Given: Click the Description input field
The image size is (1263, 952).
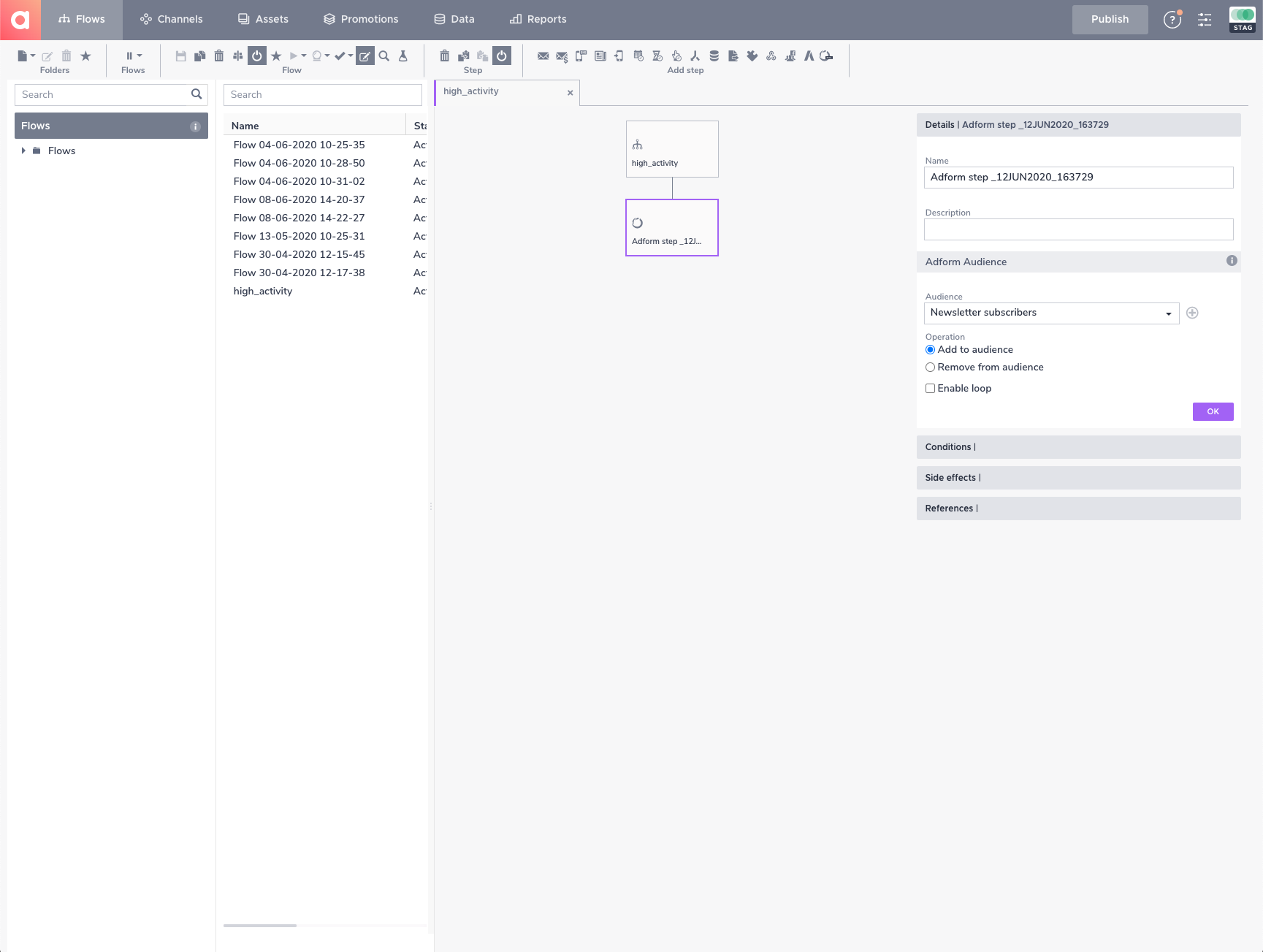Looking at the screenshot, I should (x=1077, y=230).
